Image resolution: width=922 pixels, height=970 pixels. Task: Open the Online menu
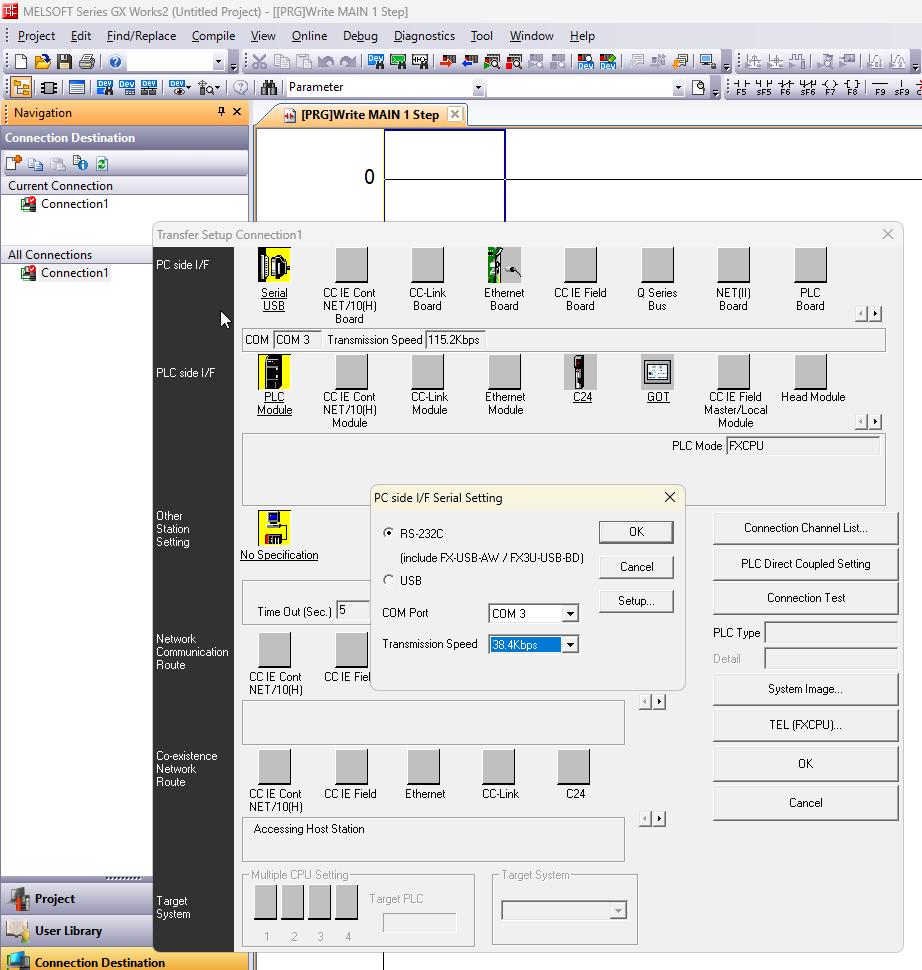pyautogui.click(x=309, y=36)
